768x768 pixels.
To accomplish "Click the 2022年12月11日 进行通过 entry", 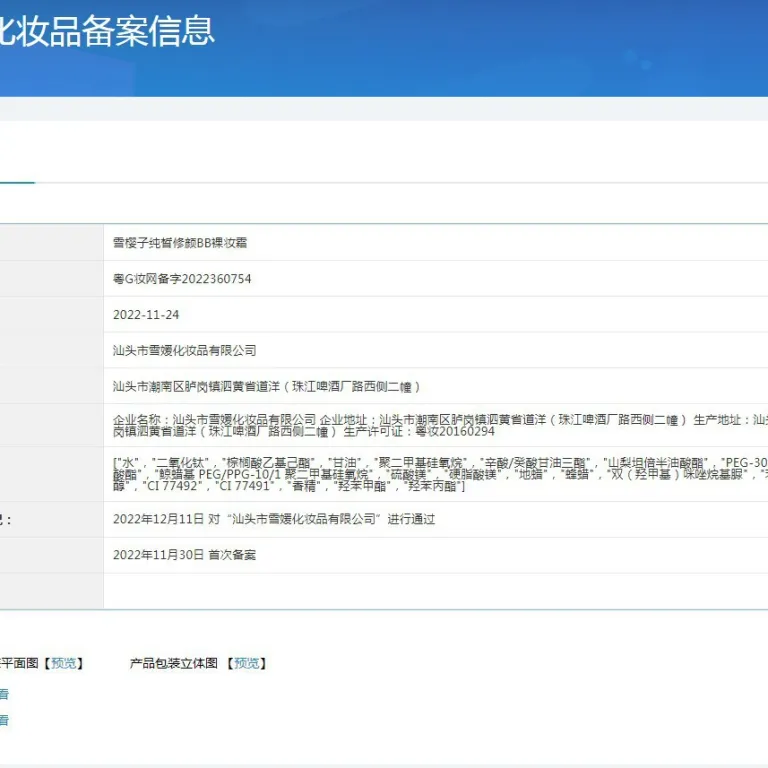I will 274,519.
